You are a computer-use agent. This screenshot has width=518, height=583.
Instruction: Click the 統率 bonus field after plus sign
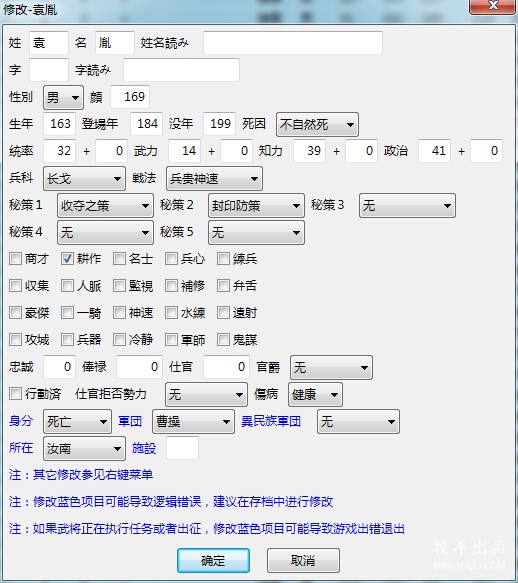point(112,151)
